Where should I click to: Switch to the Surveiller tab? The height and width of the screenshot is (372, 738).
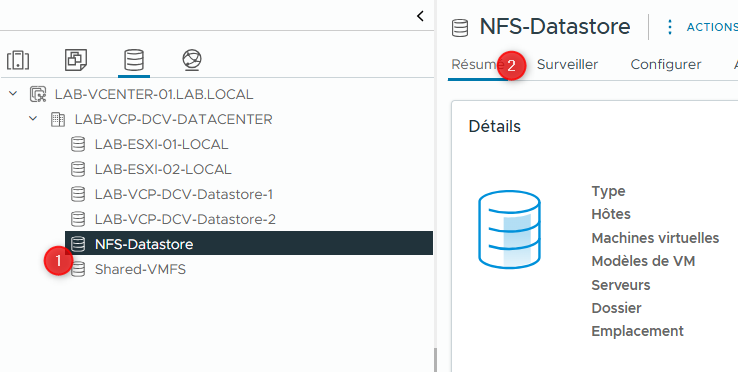[x=567, y=65]
